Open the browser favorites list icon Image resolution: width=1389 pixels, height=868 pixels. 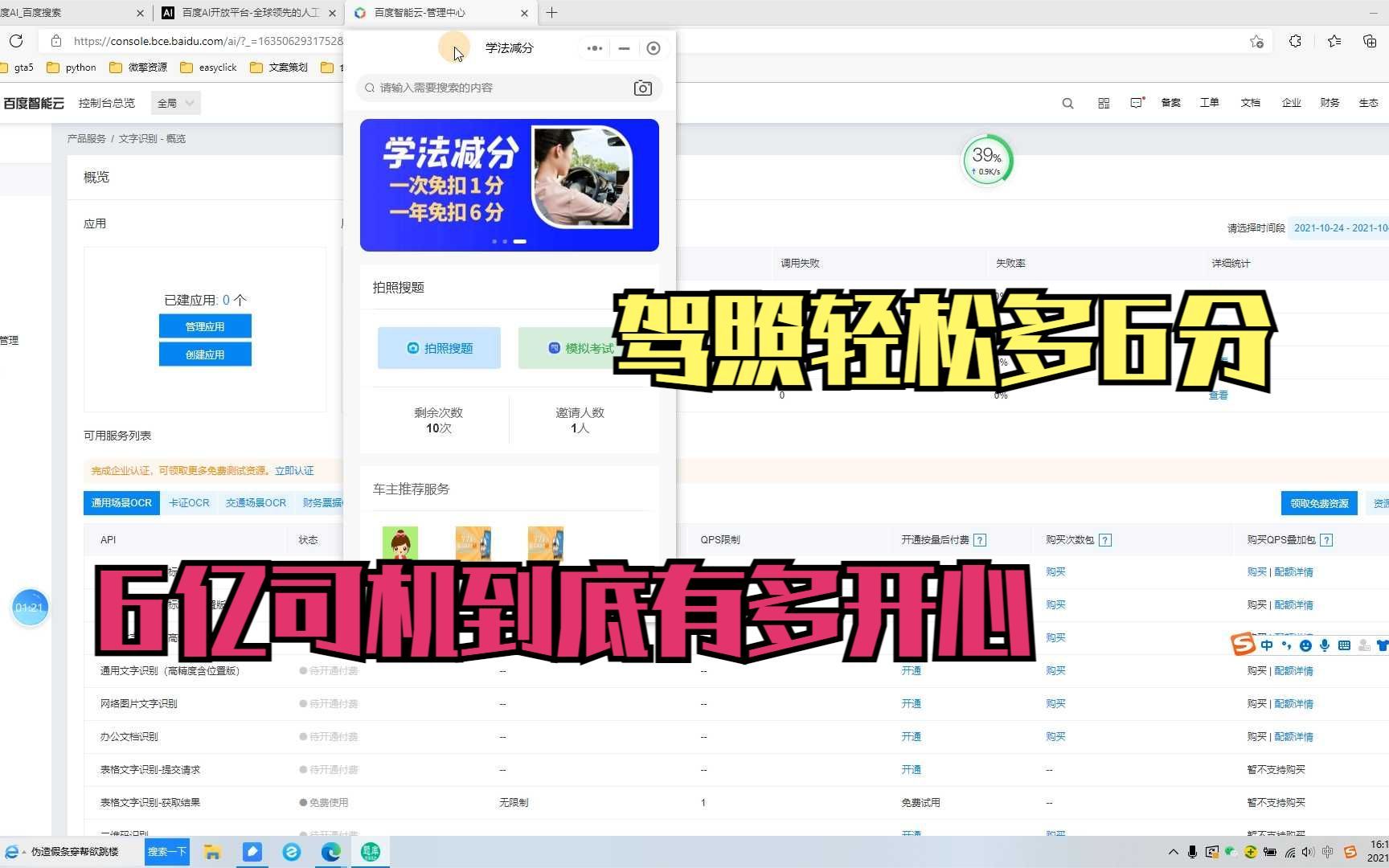click(1334, 41)
